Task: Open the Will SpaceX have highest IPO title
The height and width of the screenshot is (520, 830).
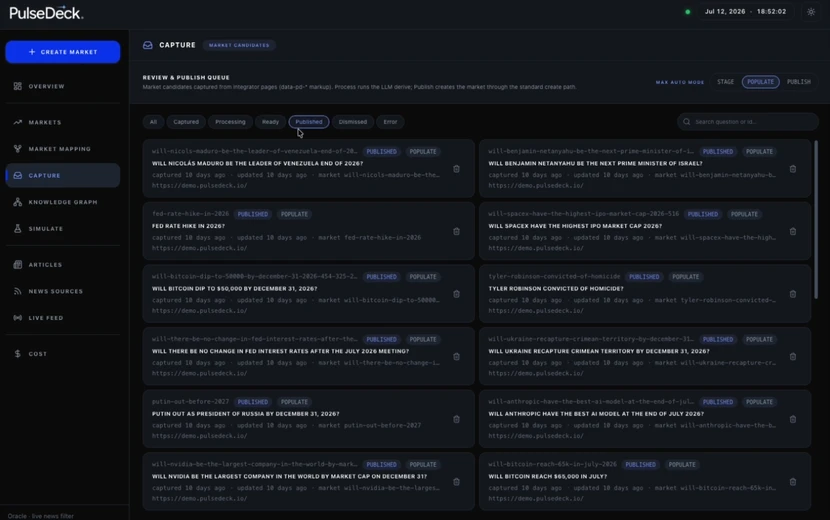Action: point(575,226)
